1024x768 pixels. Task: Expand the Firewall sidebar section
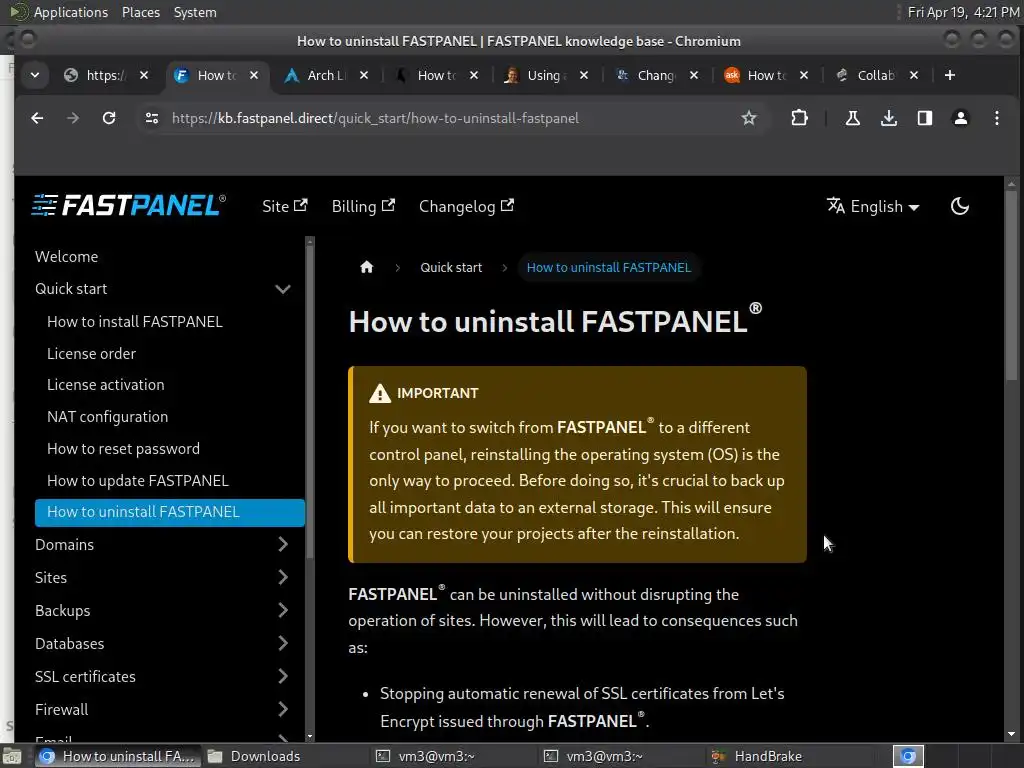pyautogui.click(x=283, y=709)
